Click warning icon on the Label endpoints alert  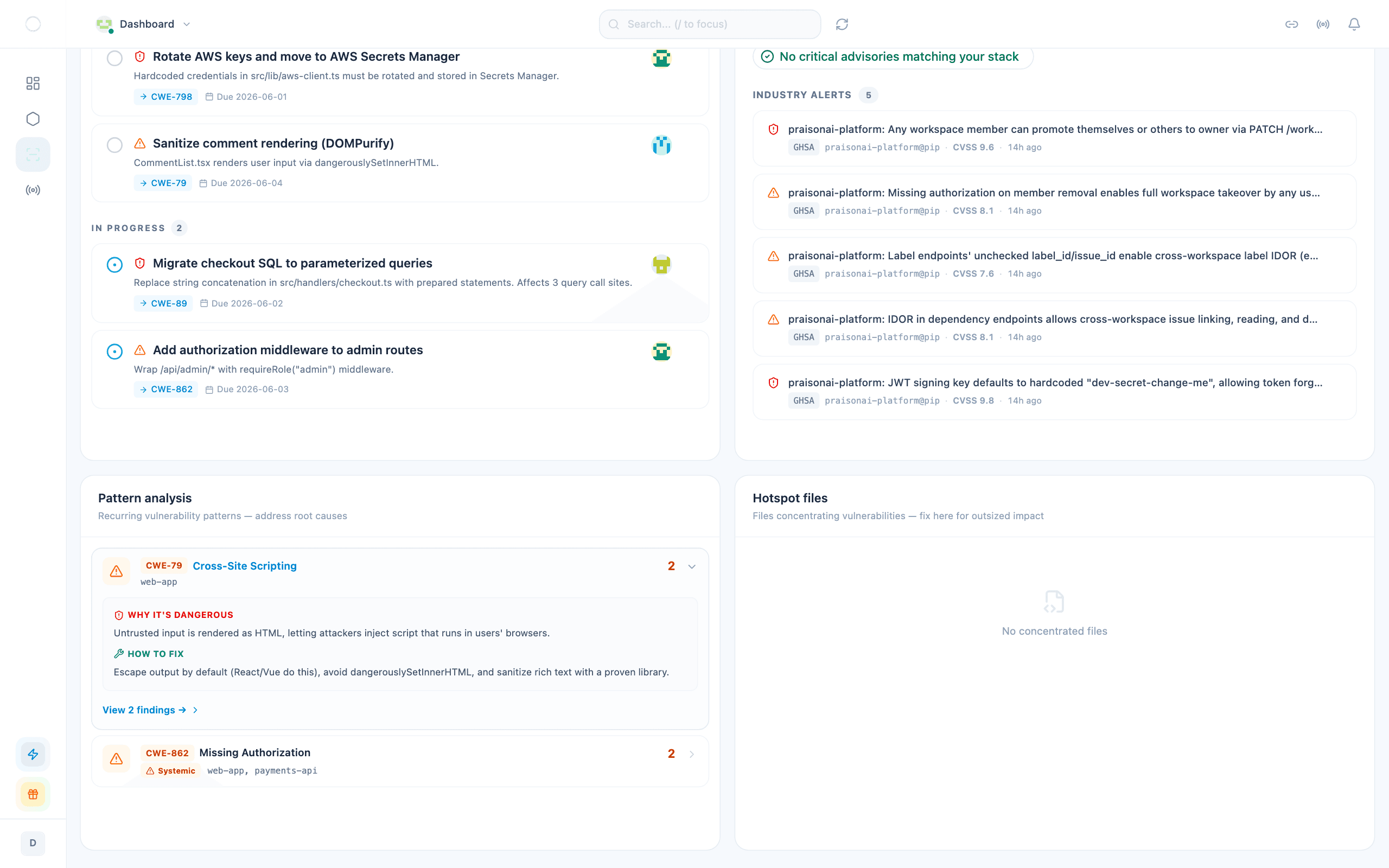(x=773, y=256)
